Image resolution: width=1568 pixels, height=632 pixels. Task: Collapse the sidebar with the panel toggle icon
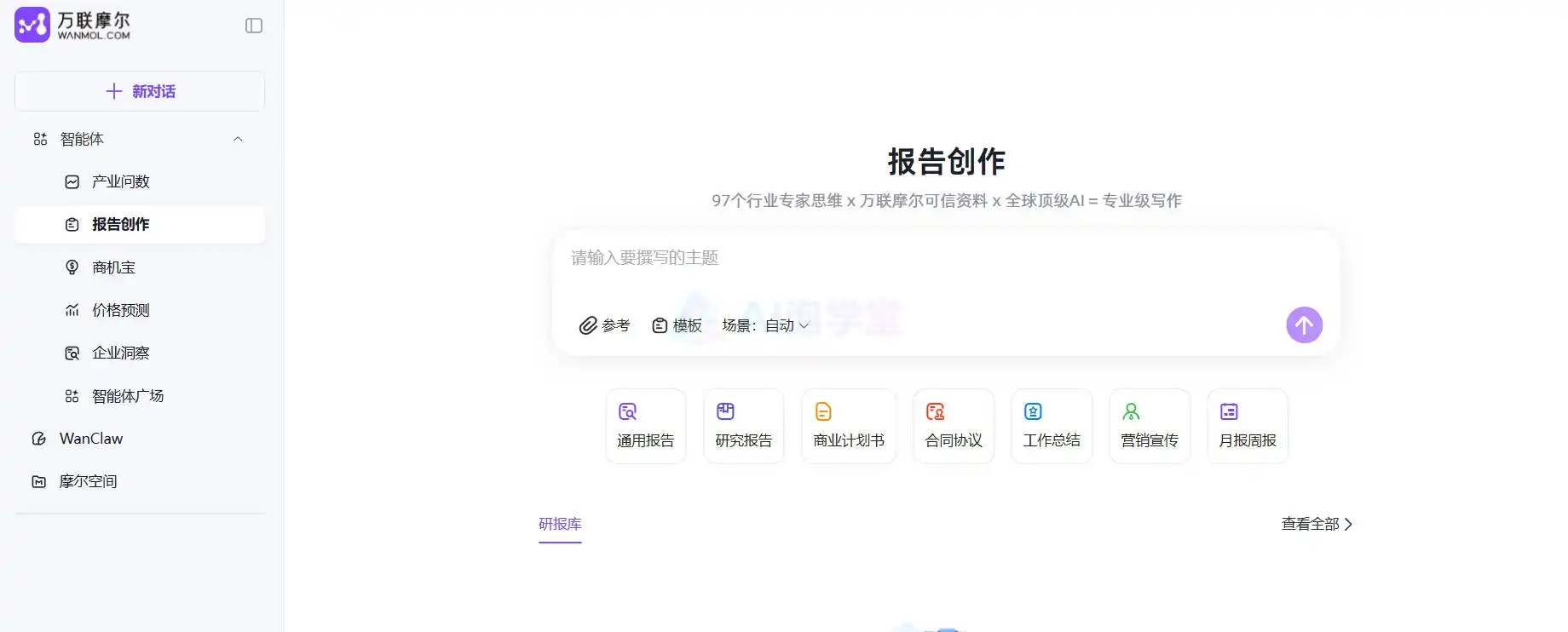(x=254, y=26)
